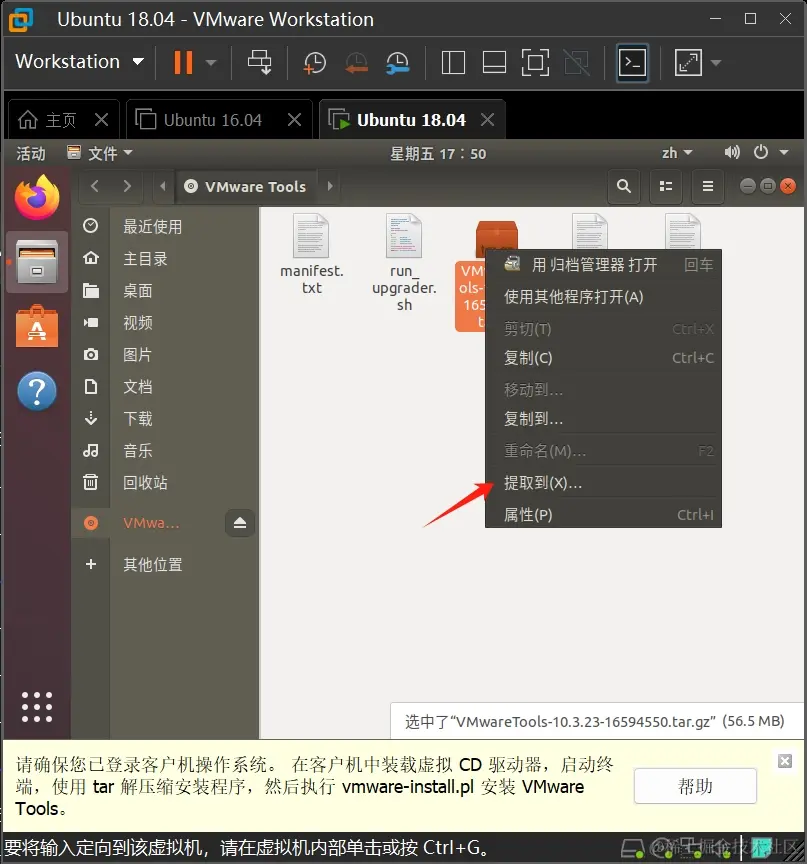Open 图片 Pictures in sidebar
Screen dimensions: 807x864
tap(165, 354)
